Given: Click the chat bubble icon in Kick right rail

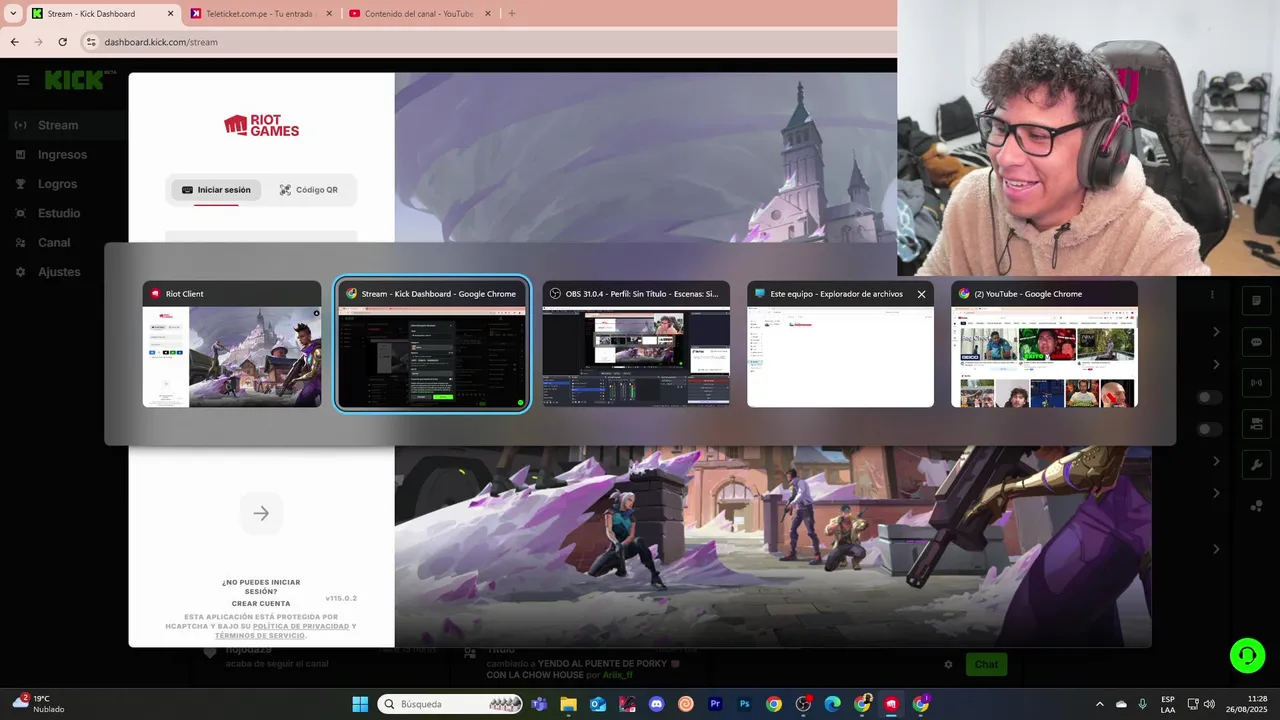Looking at the screenshot, I should pyautogui.click(x=1257, y=342).
